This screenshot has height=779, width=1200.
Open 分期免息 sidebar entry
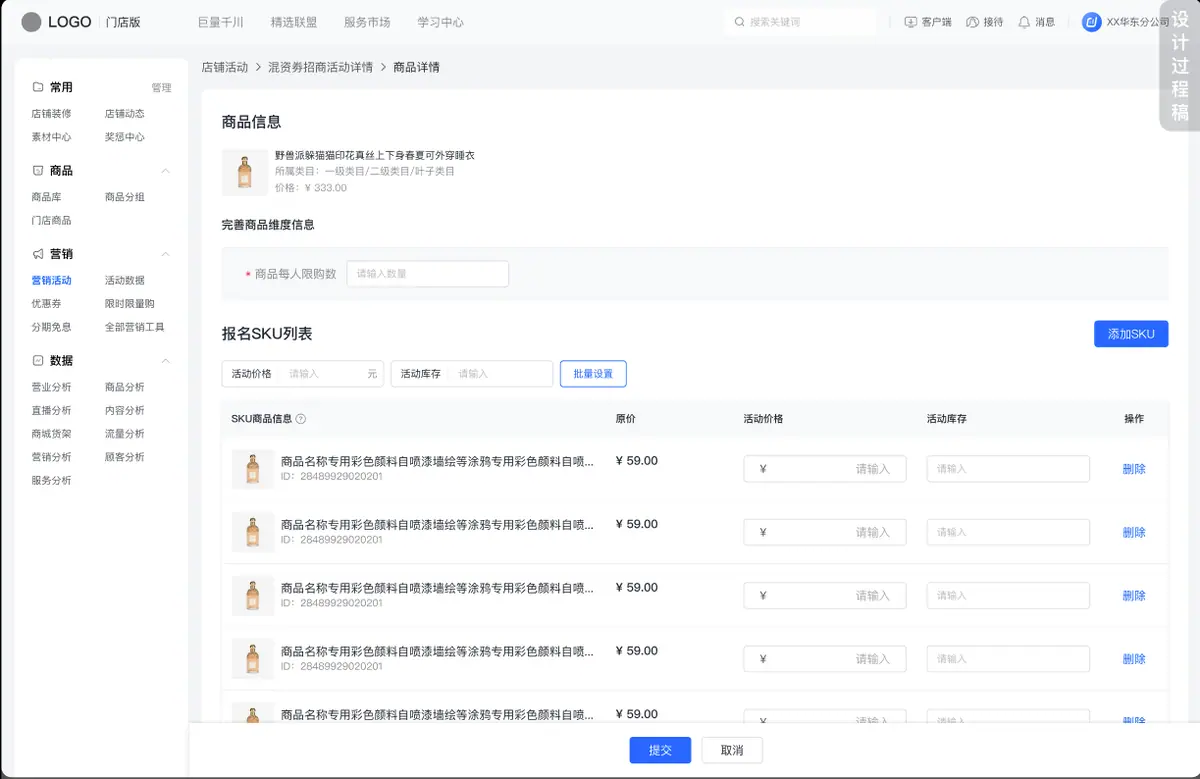coord(51,327)
